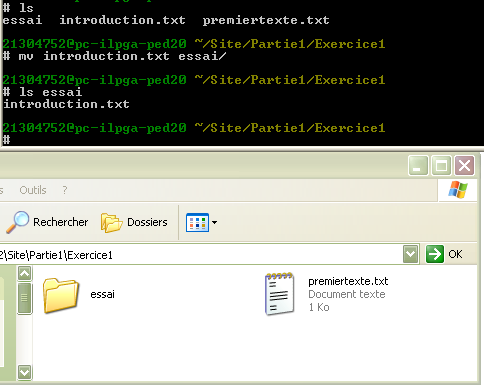Image resolution: width=484 pixels, height=391 pixels.
Task: Toggle the Dossiers folder pane button
Action: pyautogui.click(x=134, y=222)
